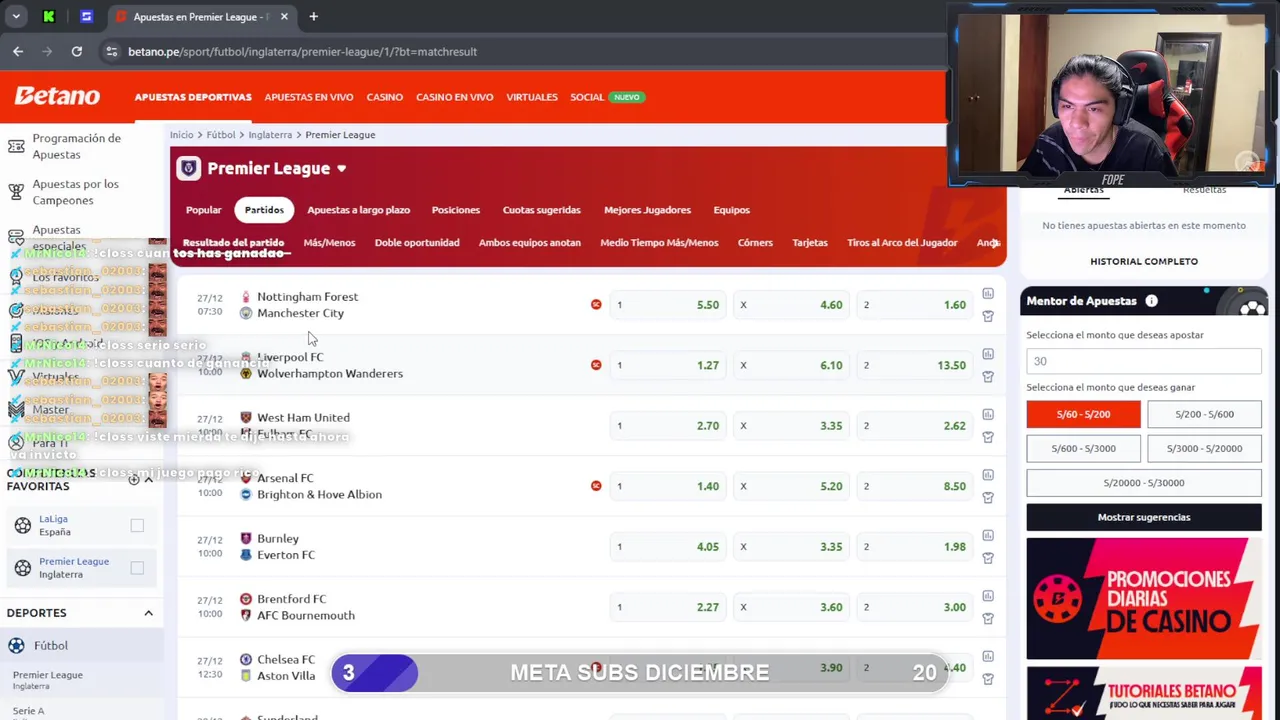Image resolution: width=1280 pixels, height=720 pixels.
Task: Open Cuotas sugeridas tab
Action: coord(541,210)
